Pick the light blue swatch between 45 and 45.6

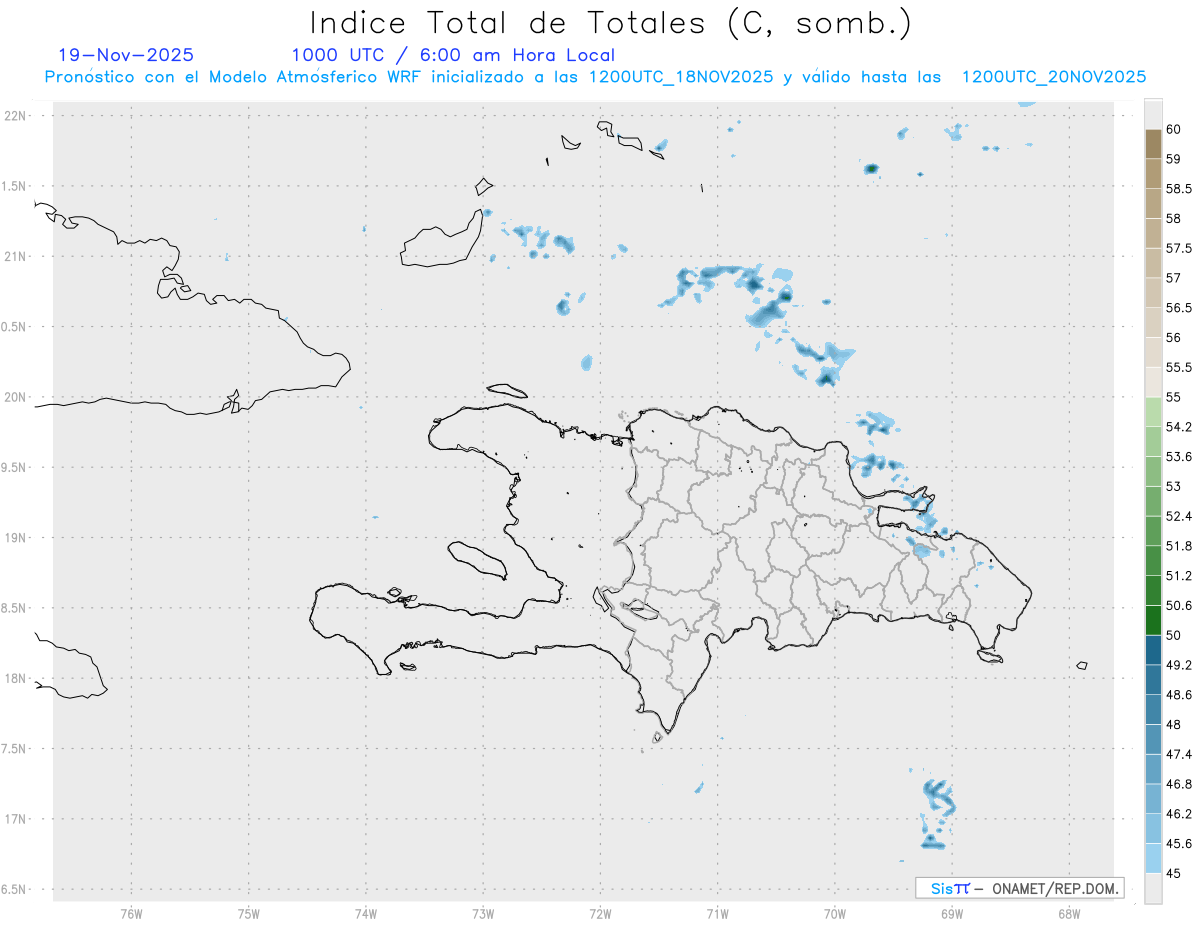click(x=1153, y=858)
